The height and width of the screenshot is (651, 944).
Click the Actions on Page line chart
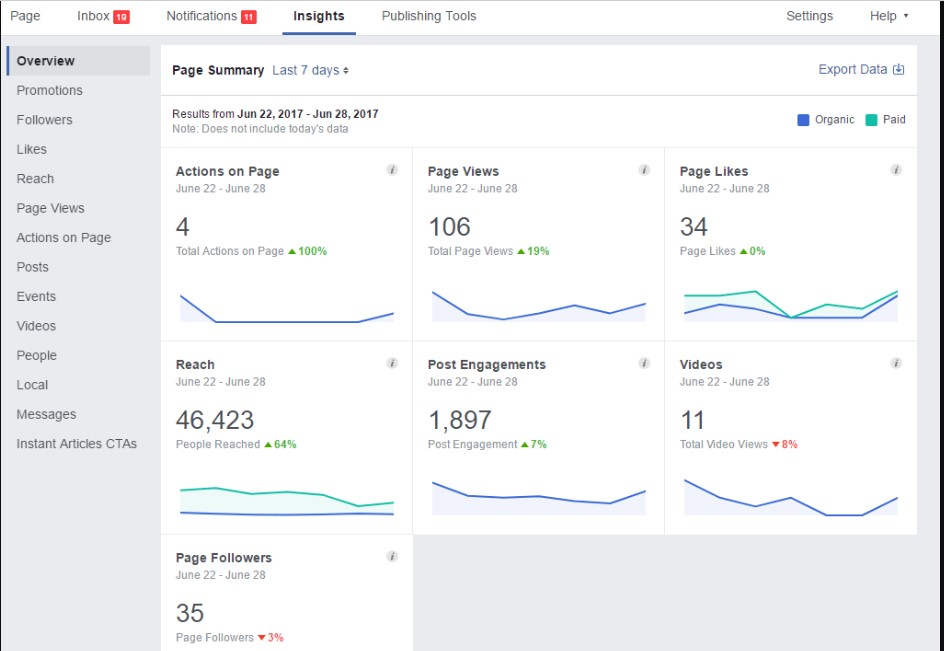point(287,308)
